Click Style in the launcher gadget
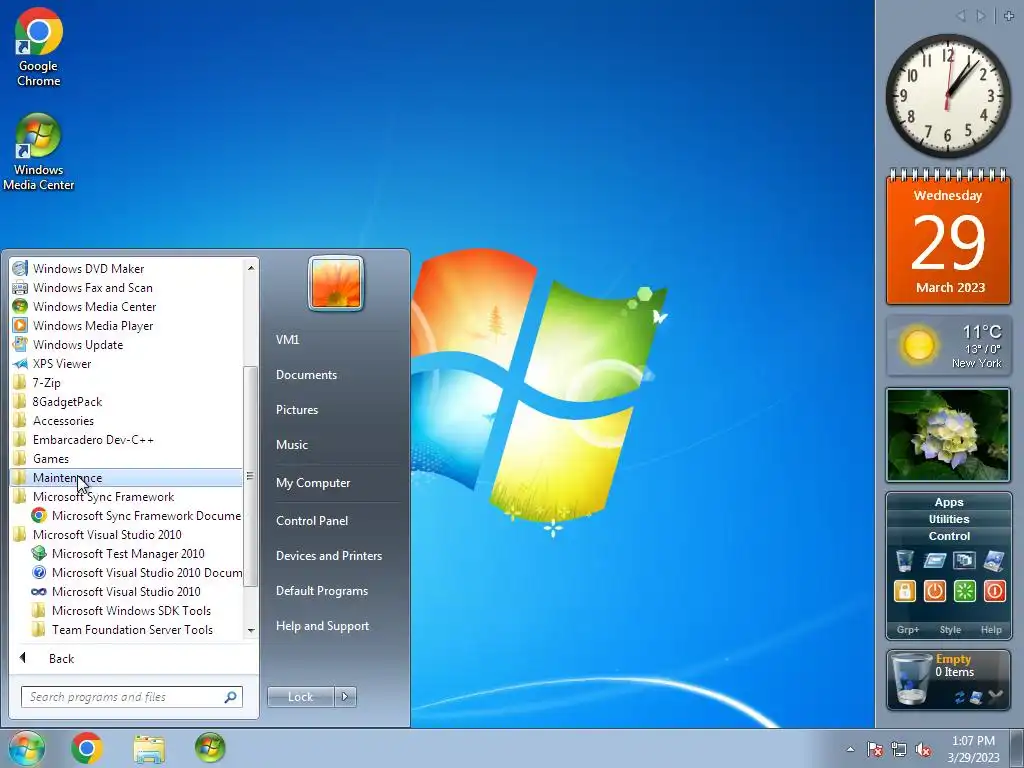 950,630
